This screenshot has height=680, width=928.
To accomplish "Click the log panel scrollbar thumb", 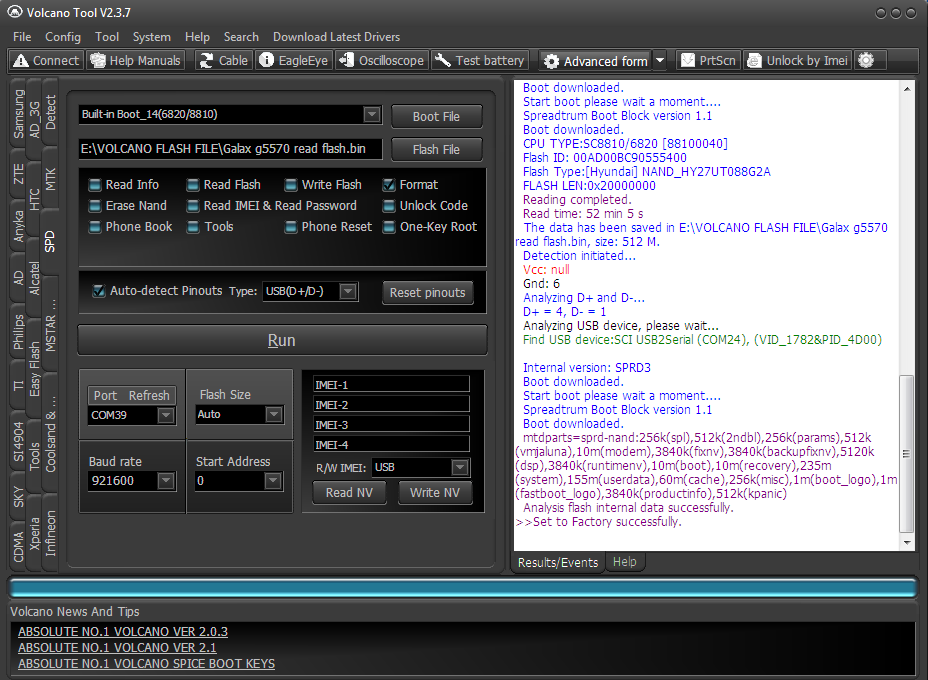I will coord(906,454).
